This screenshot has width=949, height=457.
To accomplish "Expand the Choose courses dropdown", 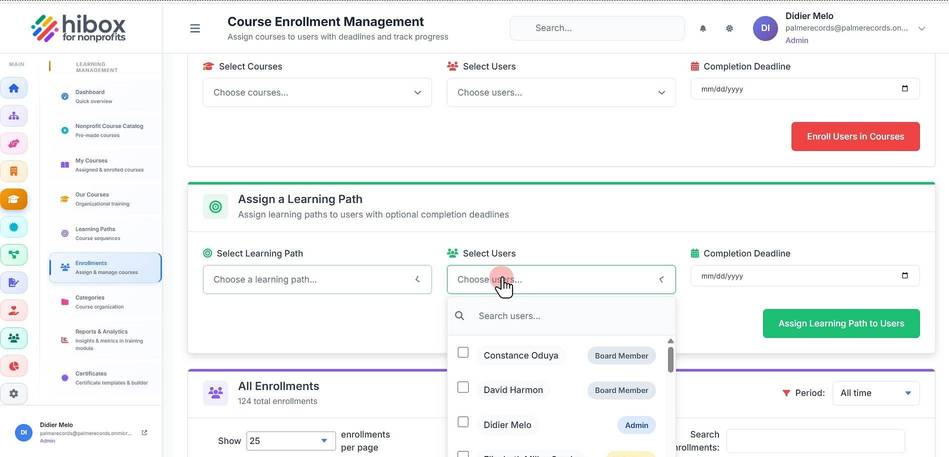I will pos(317,93).
